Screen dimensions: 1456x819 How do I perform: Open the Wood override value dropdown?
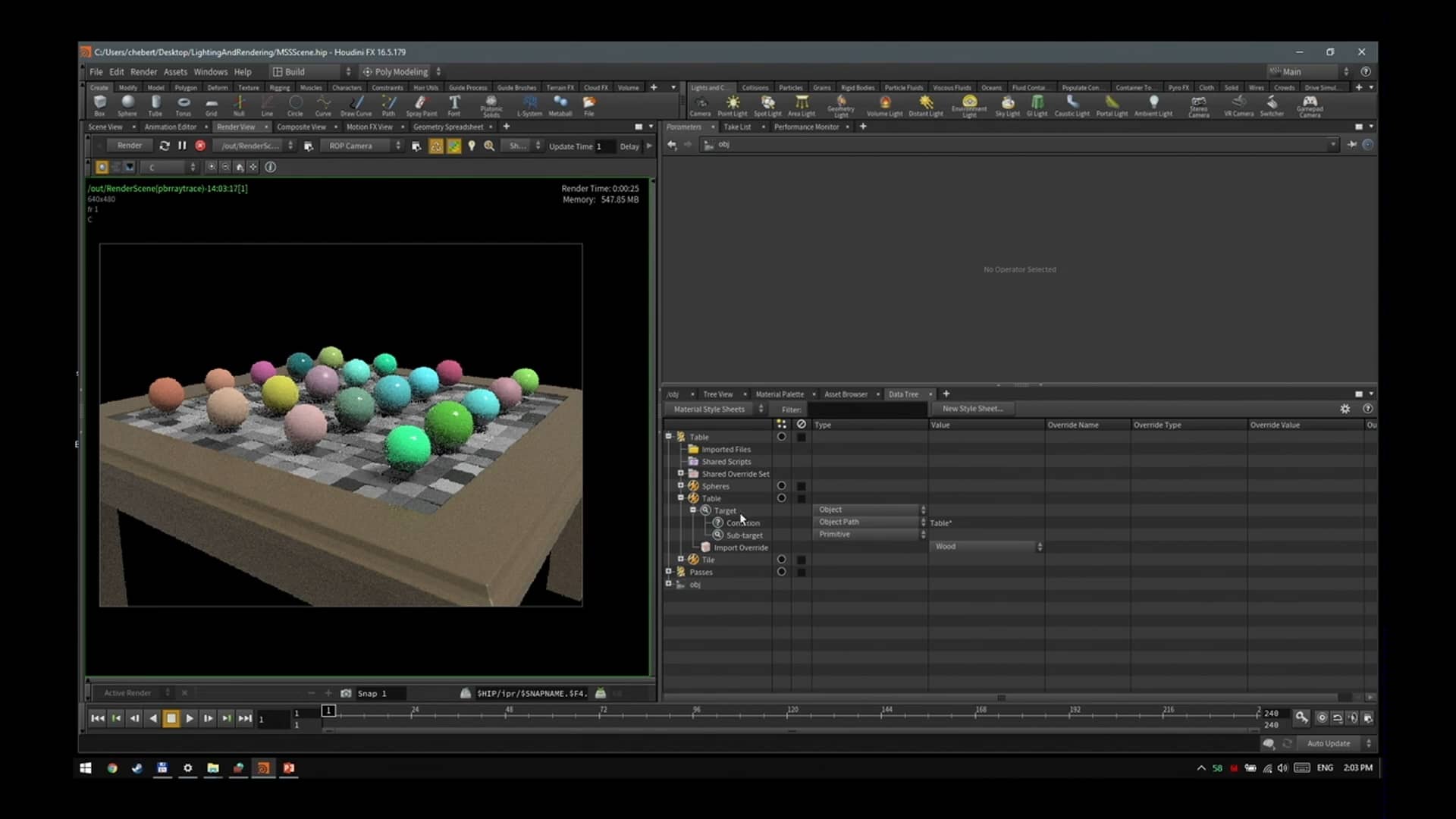click(1039, 546)
